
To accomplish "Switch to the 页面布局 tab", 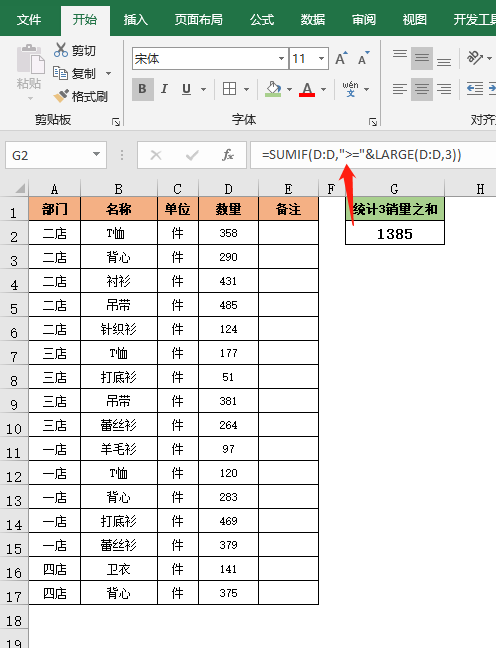I will [x=198, y=19].
